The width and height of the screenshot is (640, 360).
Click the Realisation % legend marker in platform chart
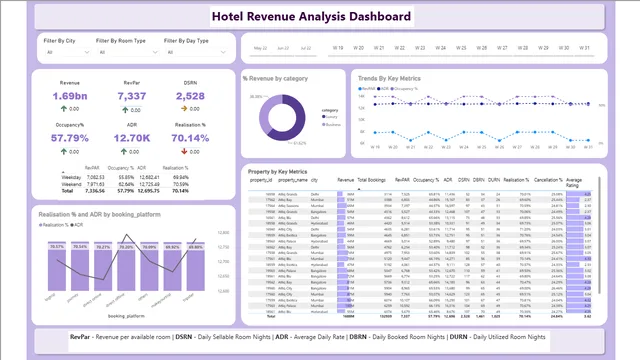pyautogui.click(x=40, y=225)
